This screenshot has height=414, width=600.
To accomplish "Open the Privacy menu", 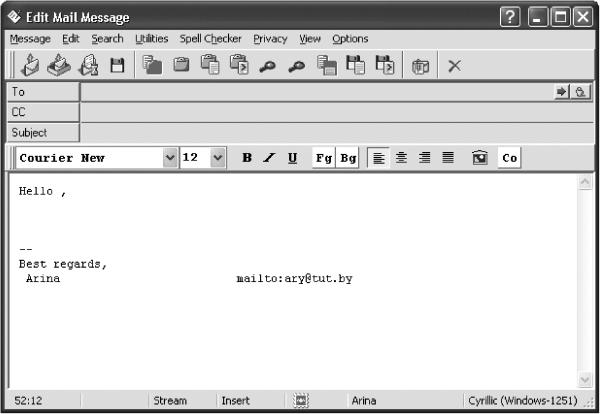I will tap(270, 39).
